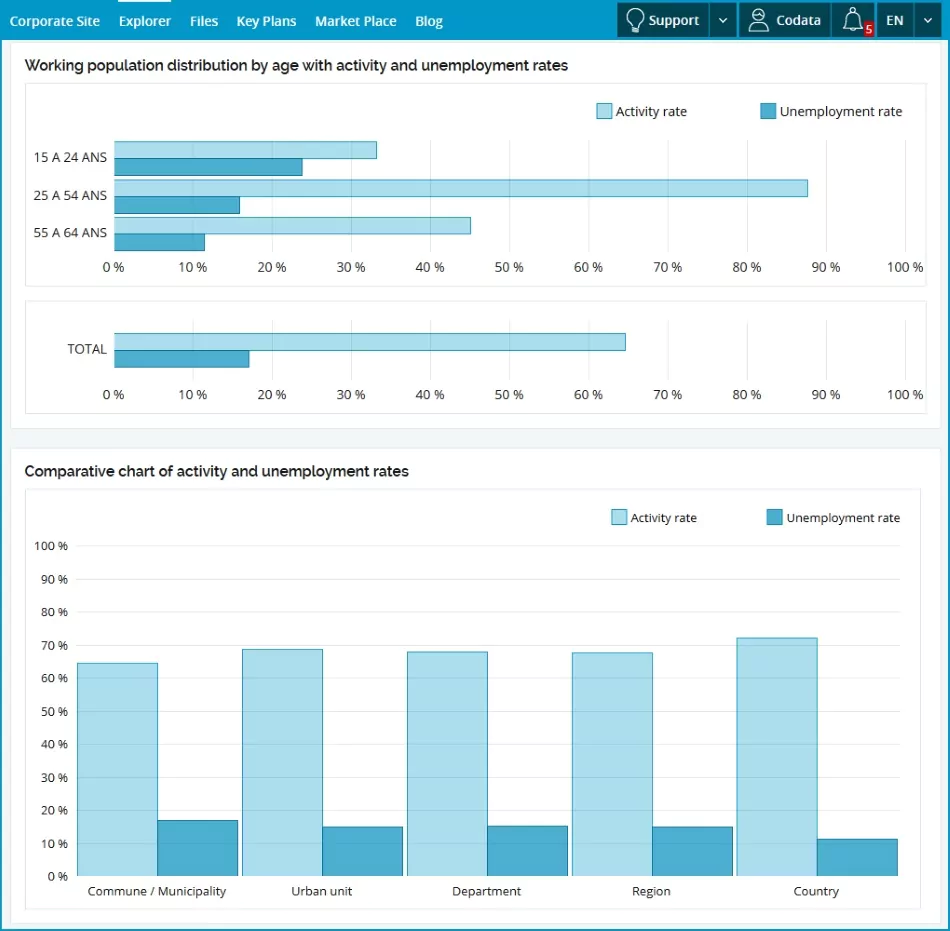The image size is (950, 931).
Task: Click the Country axis label
Action: point(816,891)
